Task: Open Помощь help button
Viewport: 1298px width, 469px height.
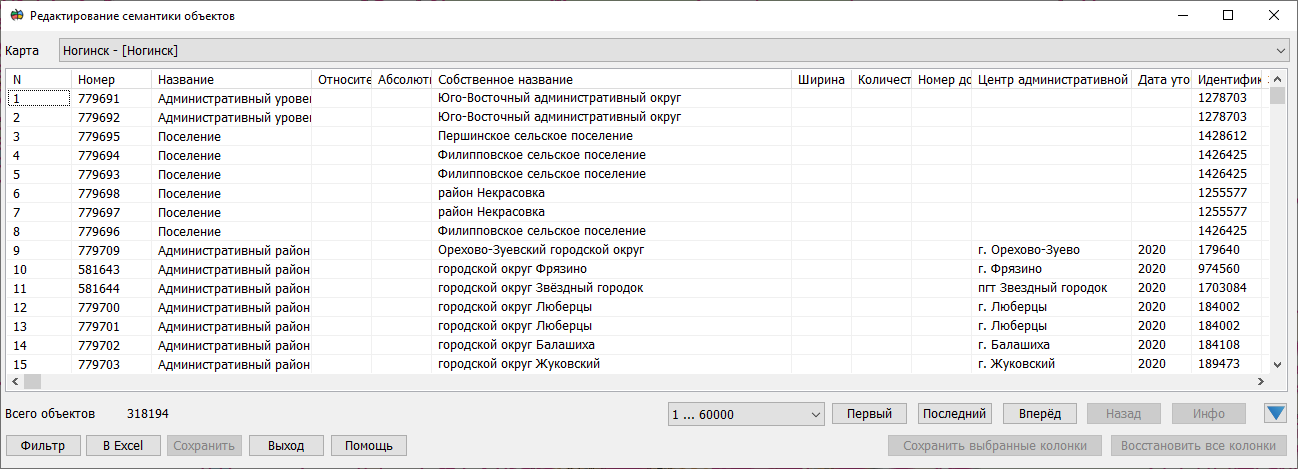Action: [368, 446]
